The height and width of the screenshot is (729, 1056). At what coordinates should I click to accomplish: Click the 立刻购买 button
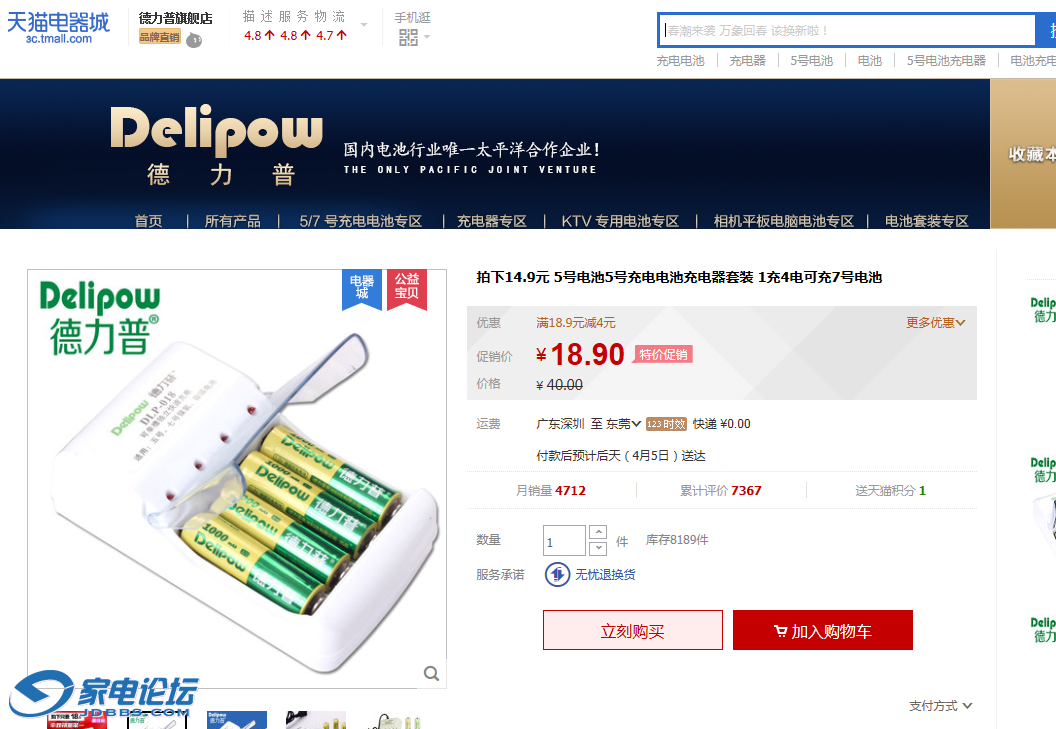[x=633, y=631]
